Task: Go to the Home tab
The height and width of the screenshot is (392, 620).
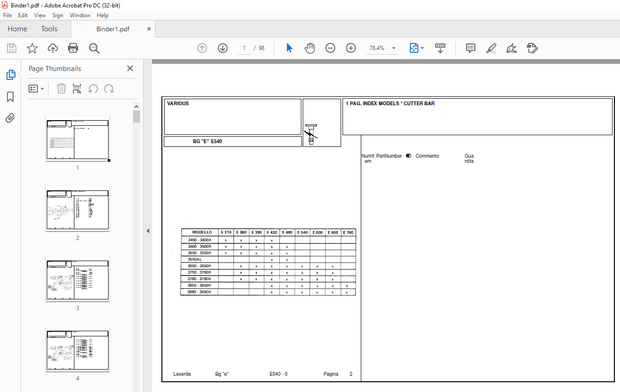Action: point(17,29)
